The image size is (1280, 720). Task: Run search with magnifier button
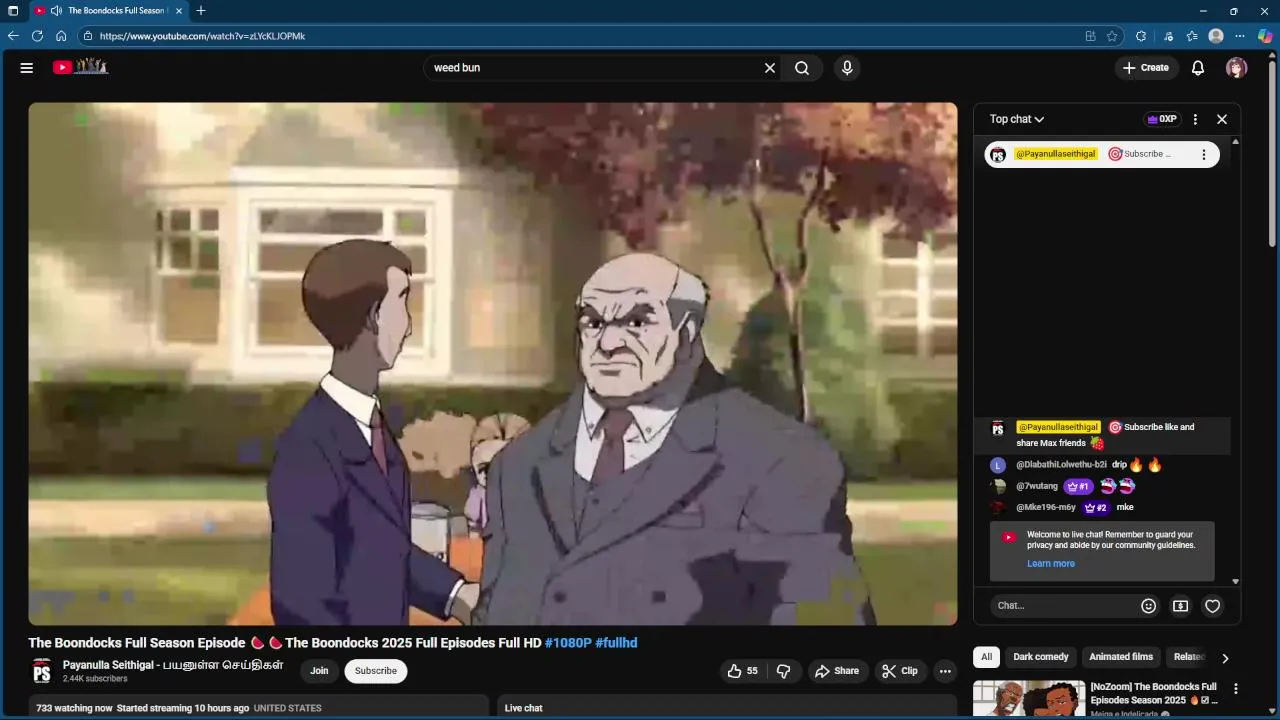802,68
